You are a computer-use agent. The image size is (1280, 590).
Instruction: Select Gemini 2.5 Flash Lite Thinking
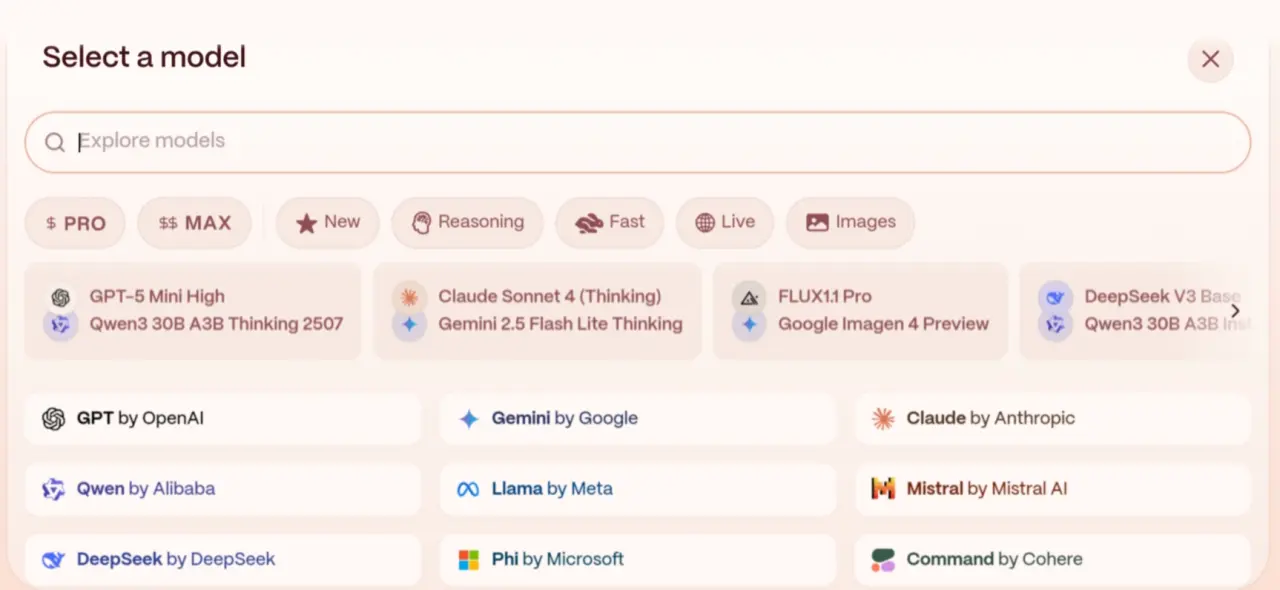coord(560,324)
